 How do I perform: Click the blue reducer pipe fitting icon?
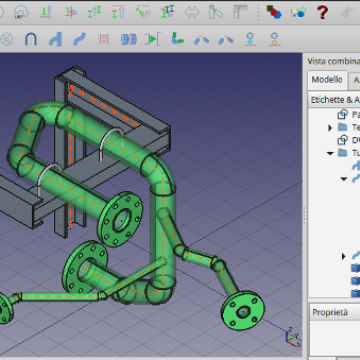tap(55, 39)
